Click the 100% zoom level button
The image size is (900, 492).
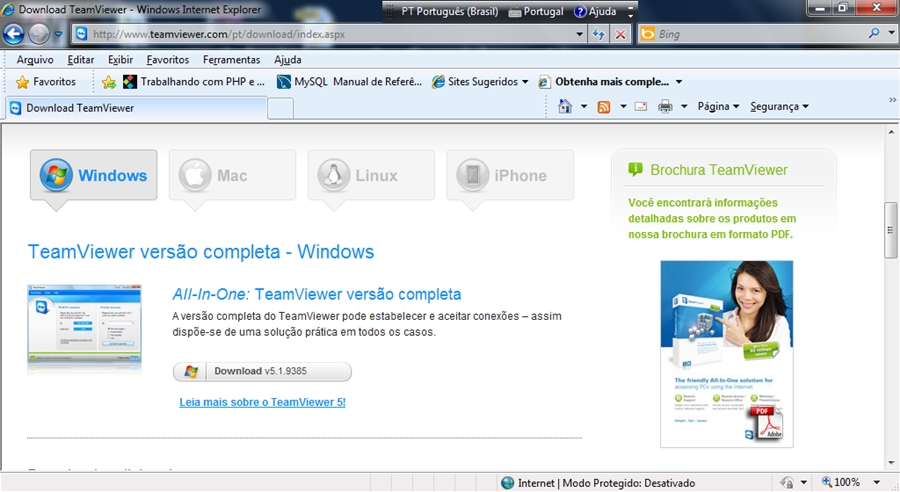click(841, 482)
